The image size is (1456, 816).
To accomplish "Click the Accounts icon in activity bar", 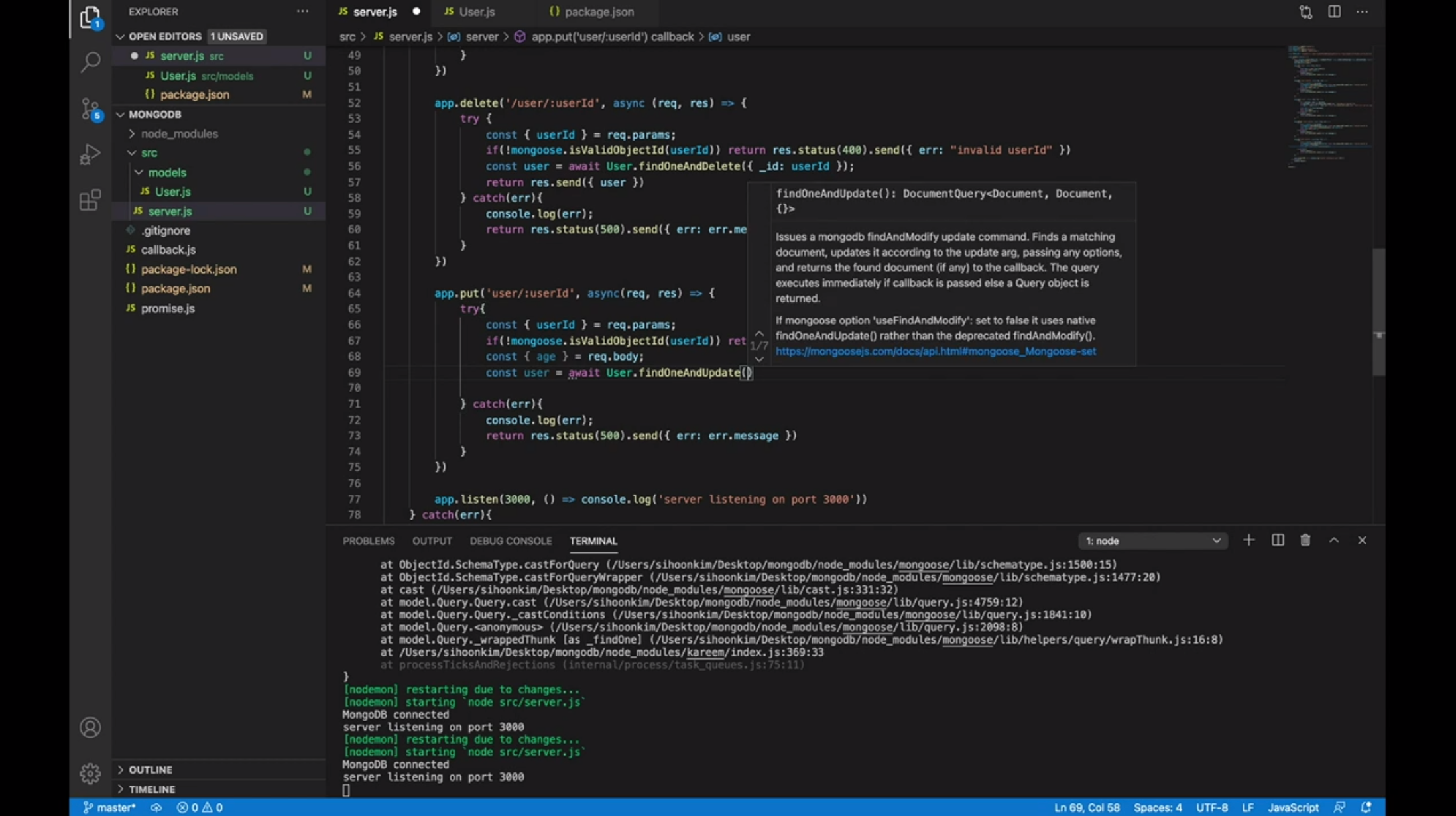I will pyautogui.click(x=90, y=727).
